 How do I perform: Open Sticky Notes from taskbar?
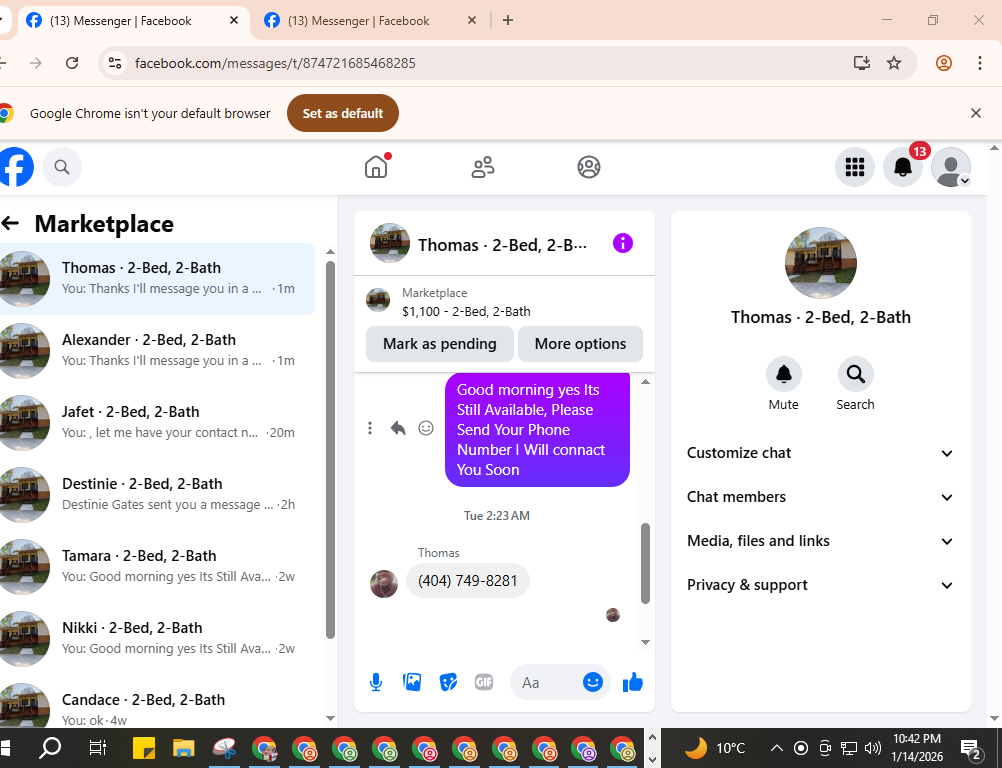pos(144,748)
